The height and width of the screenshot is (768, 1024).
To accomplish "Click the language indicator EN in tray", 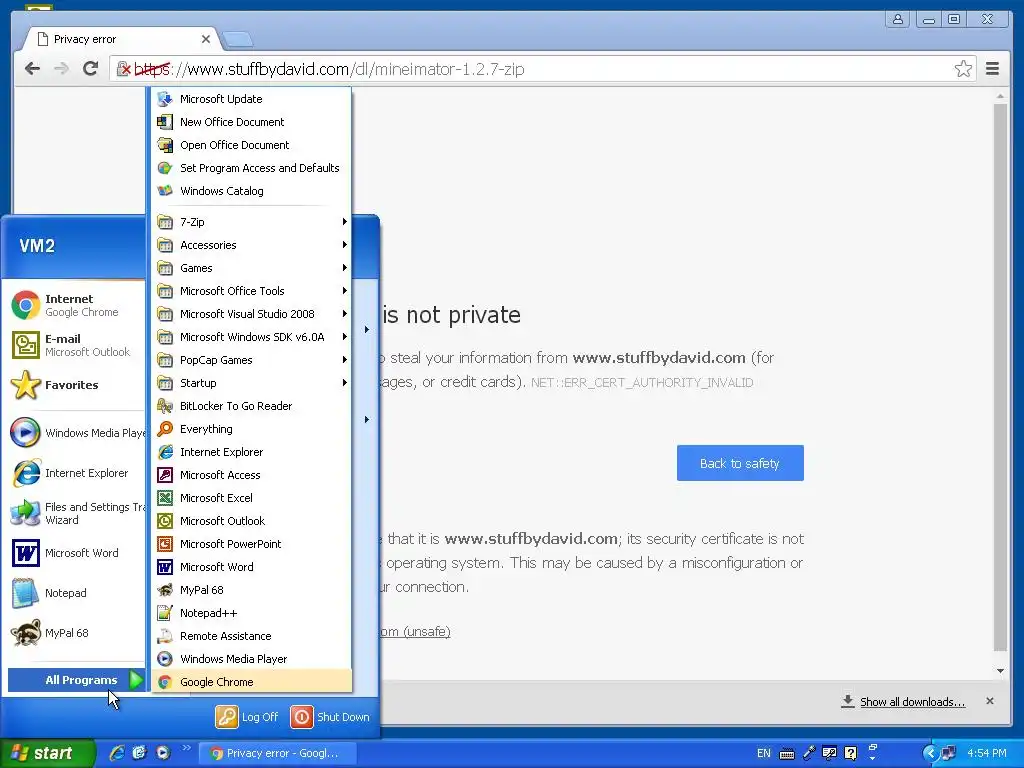I will 763,753.
